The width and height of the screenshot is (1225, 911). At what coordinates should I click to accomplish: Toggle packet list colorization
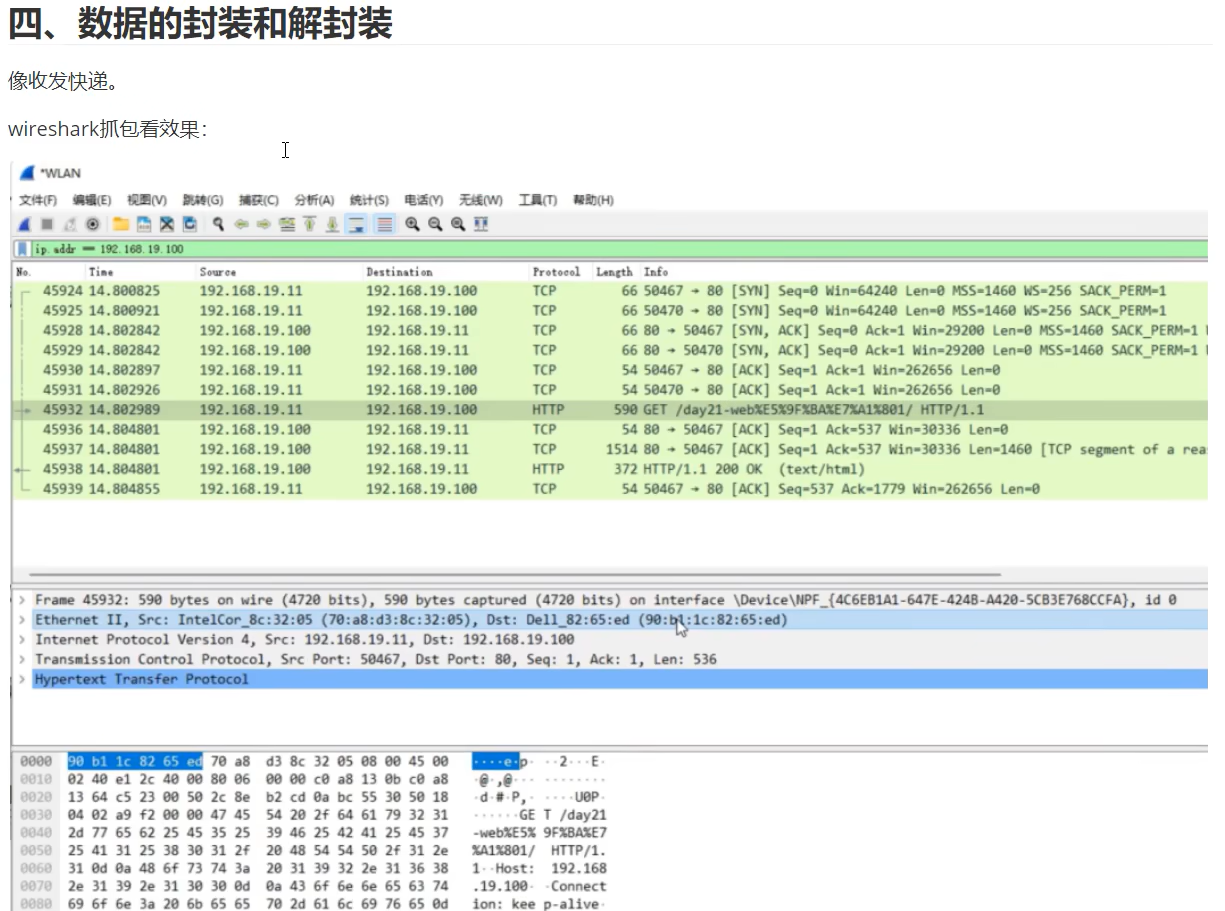pyautogui.click(x=384, y=225)
